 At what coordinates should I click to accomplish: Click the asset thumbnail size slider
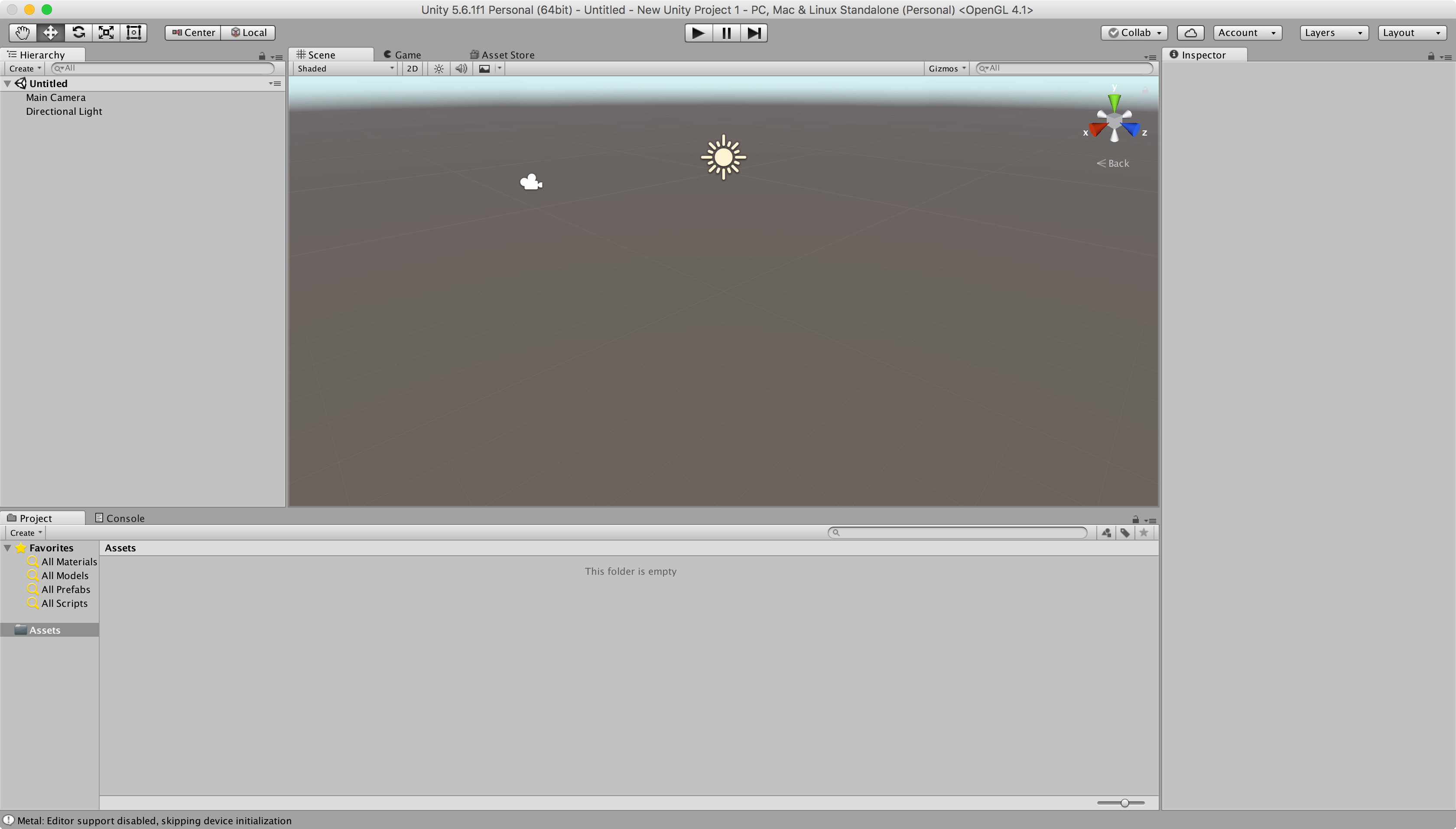click(1124, 803)
